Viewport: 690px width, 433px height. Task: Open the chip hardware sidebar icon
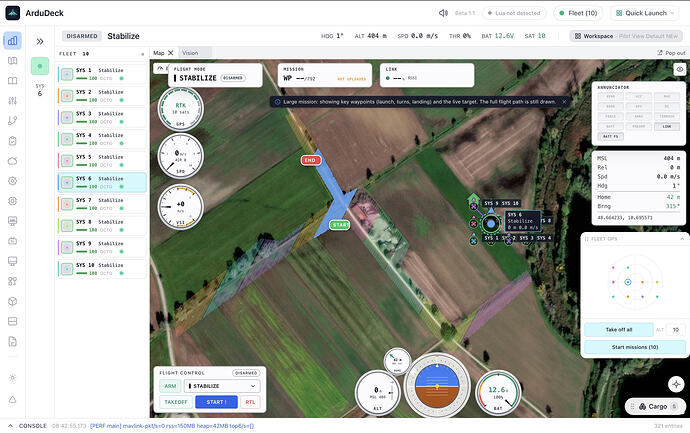12,201
